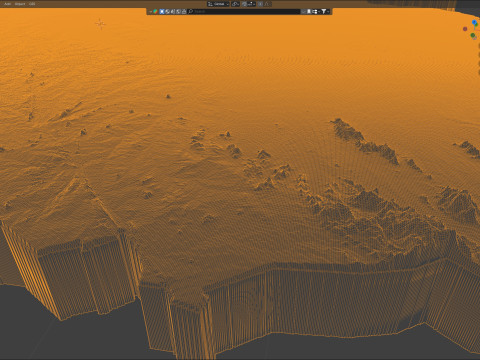480x360 pixels.
Task: Select the proportional editing falloff icon
Action: 267,4
